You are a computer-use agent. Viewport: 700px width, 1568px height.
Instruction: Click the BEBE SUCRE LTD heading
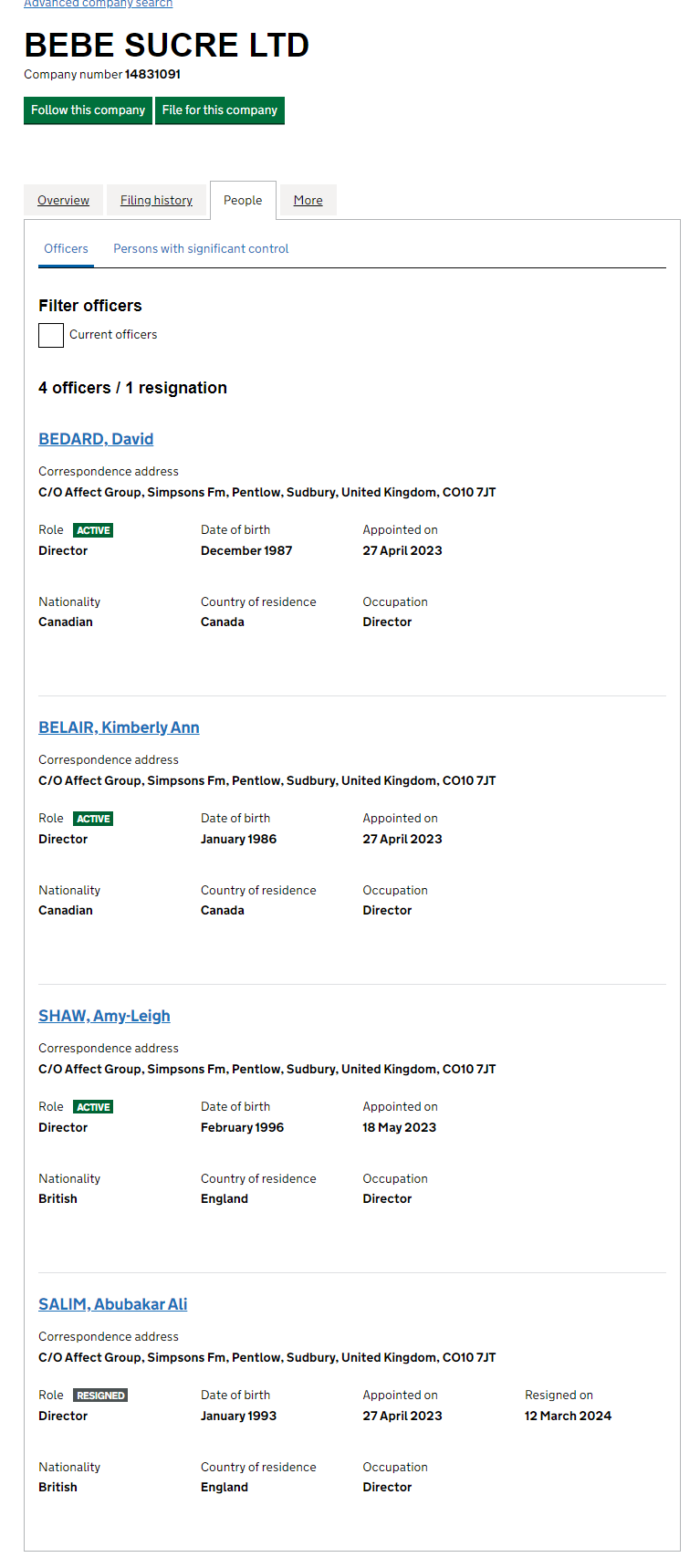pos(166,45)
